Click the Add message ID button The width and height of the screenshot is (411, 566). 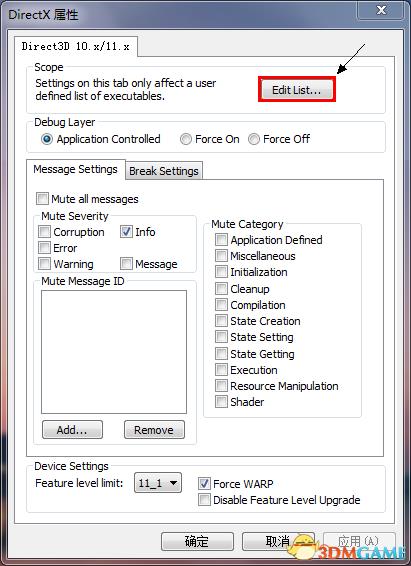(x=72, y=430)
